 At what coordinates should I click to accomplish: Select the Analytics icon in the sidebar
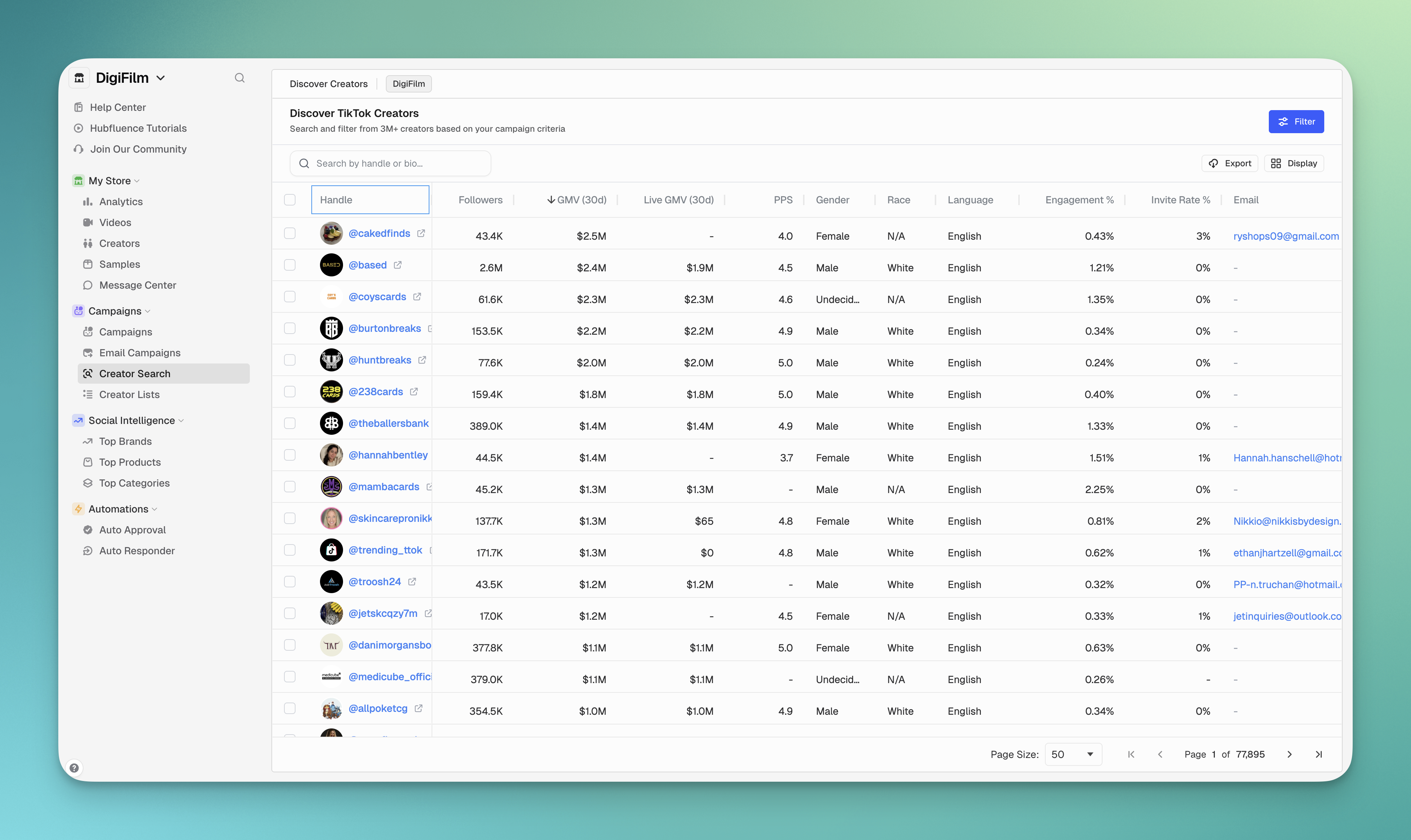(x=88, y=201)
